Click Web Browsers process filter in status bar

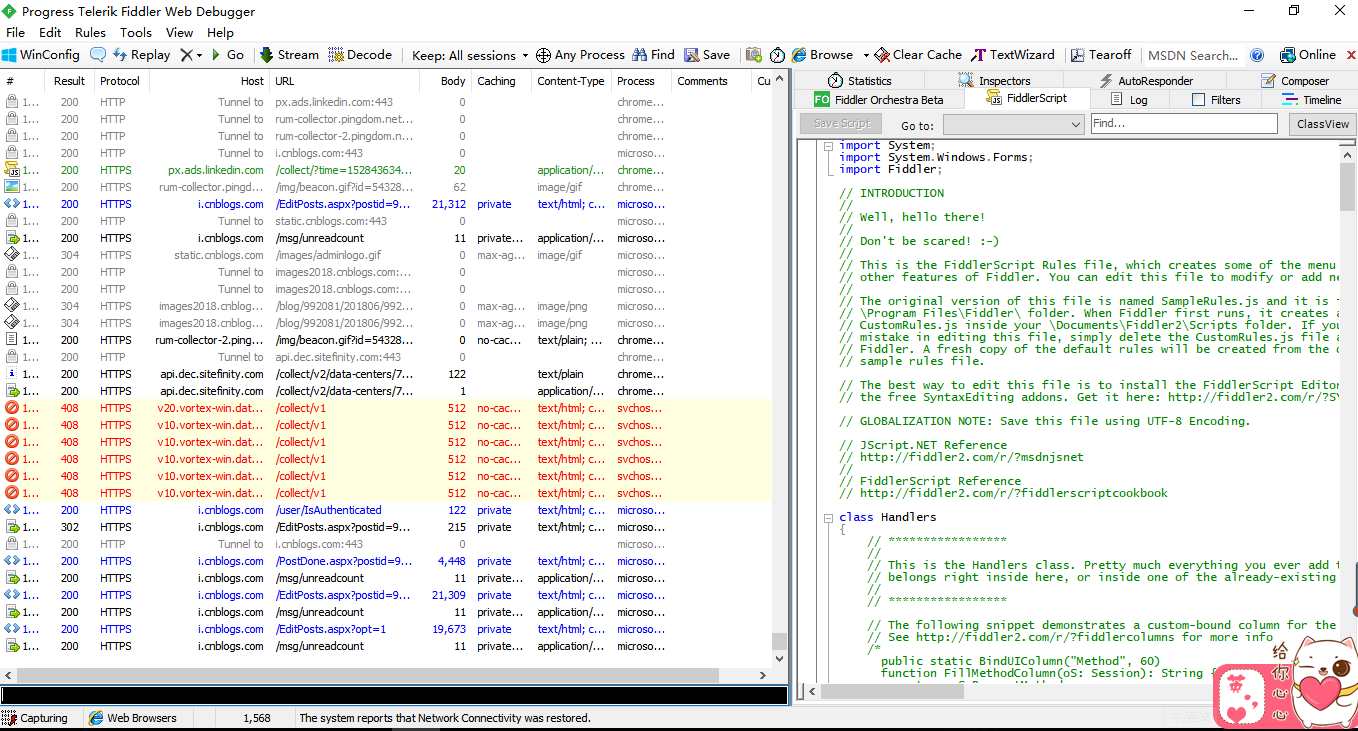(x=133, y=718)
